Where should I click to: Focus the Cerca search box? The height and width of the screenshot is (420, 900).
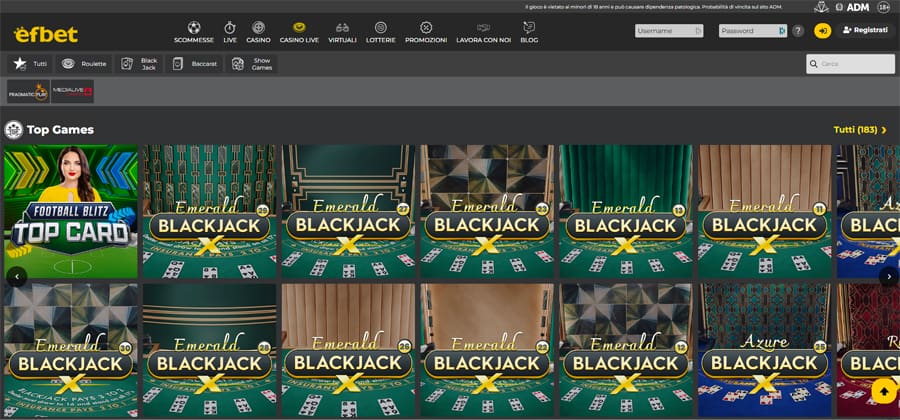(x=850, y=64)
